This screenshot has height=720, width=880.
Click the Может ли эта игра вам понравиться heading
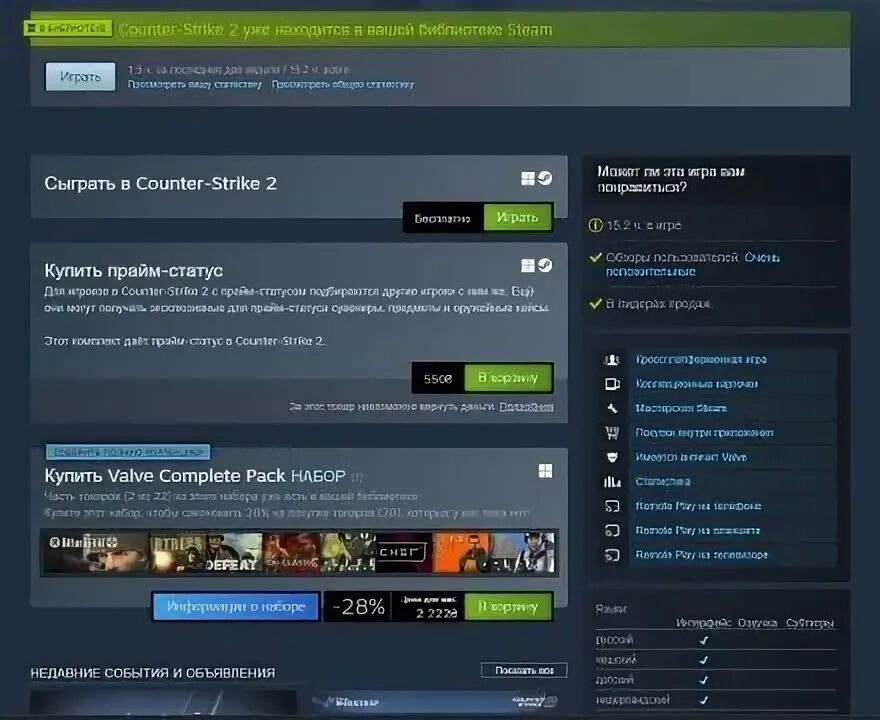pos(671,179)
